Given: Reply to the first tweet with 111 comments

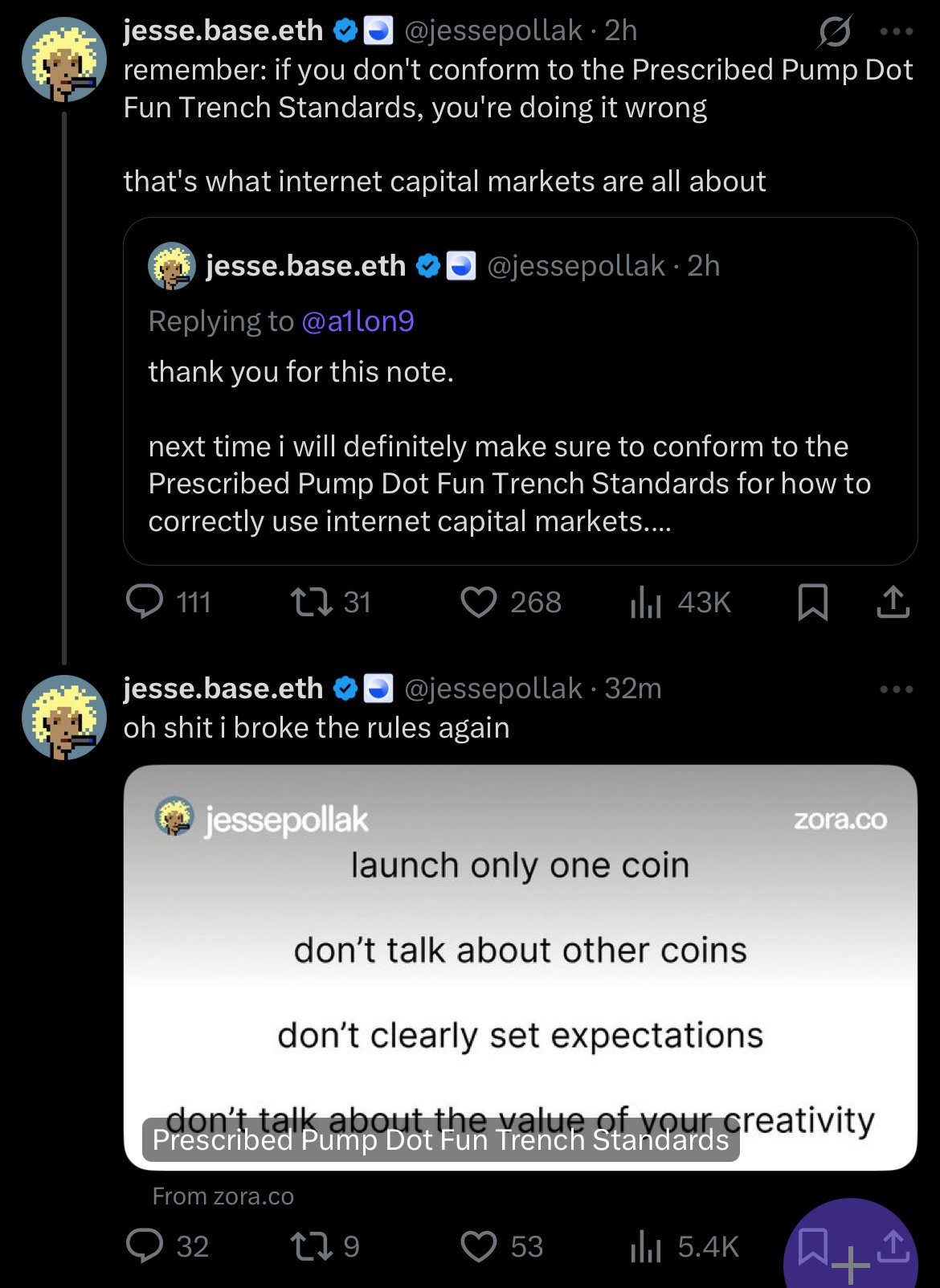Looking at the screenshot, I should point(145,602).
